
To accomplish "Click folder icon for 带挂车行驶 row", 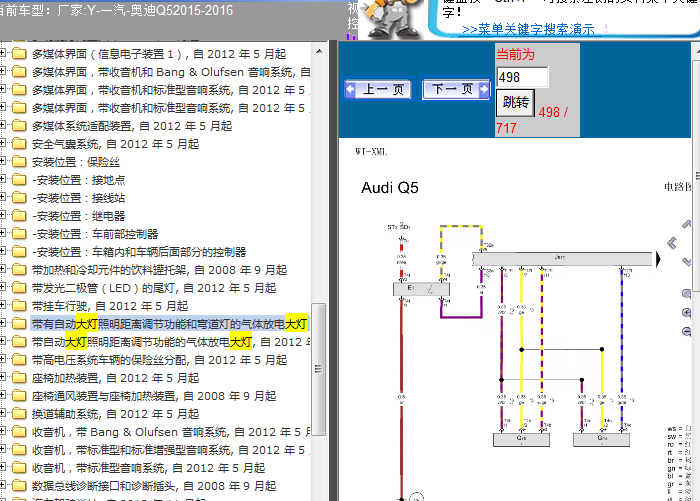I will click(x=19, y=306).
